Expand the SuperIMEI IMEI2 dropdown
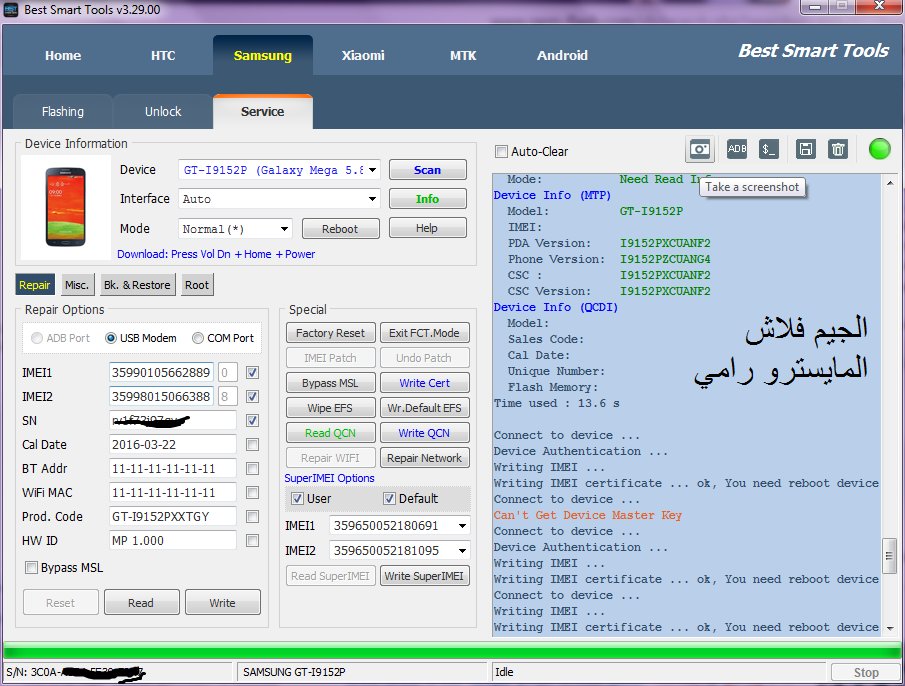This screenshot has width=905, height=686. 462,550
